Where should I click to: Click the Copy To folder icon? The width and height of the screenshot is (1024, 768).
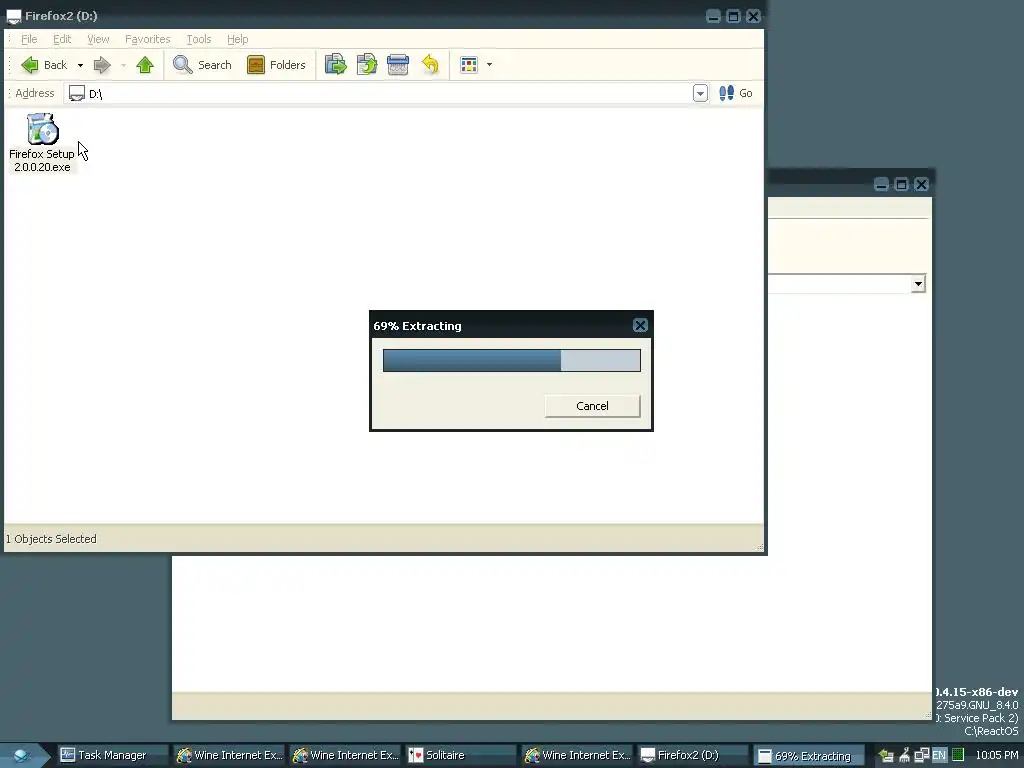(367, 65)
